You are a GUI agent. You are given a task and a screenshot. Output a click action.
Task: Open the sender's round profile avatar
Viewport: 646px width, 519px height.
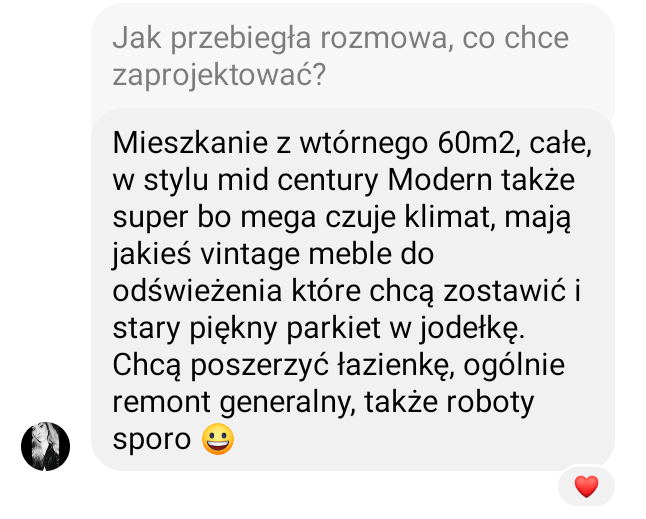click(45, 446)
